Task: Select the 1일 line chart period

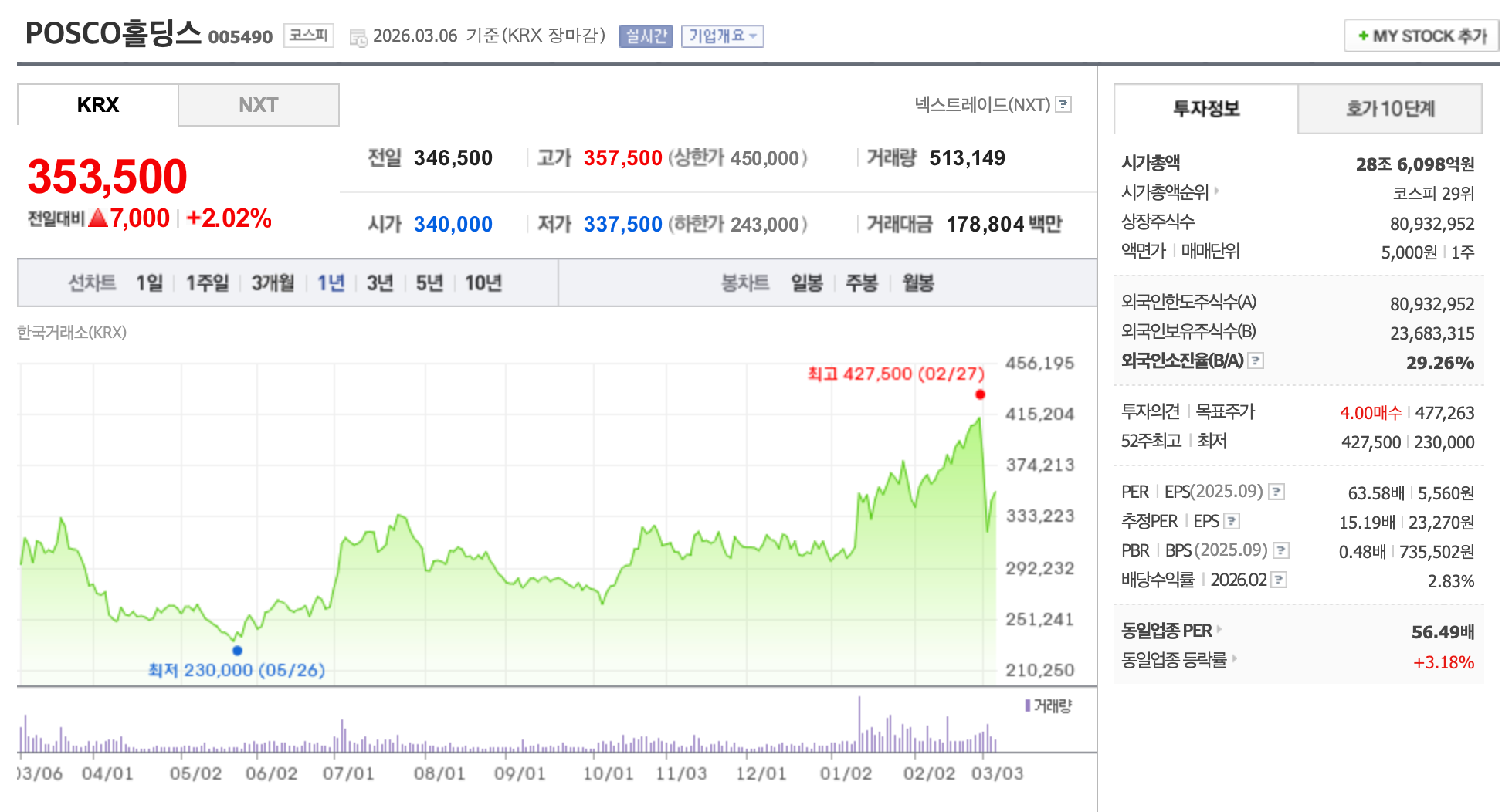Action: tap(150, 283)
